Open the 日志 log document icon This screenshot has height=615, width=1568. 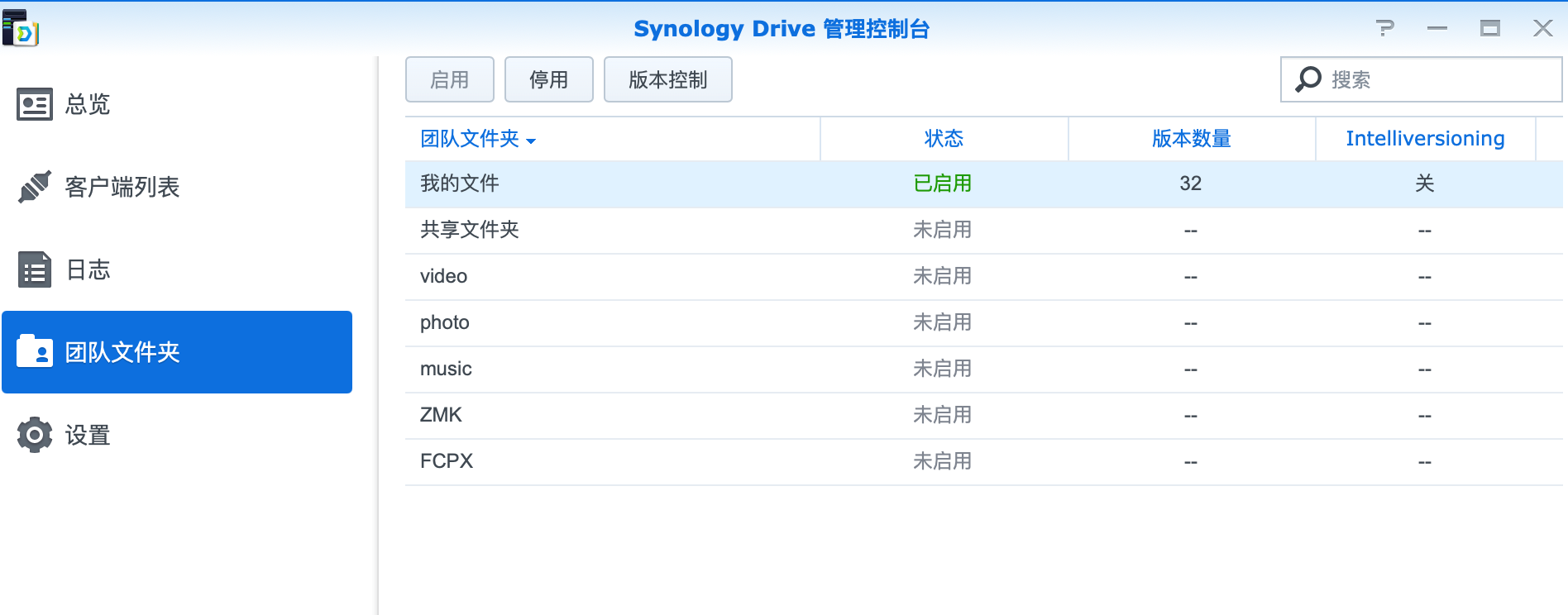35,269
